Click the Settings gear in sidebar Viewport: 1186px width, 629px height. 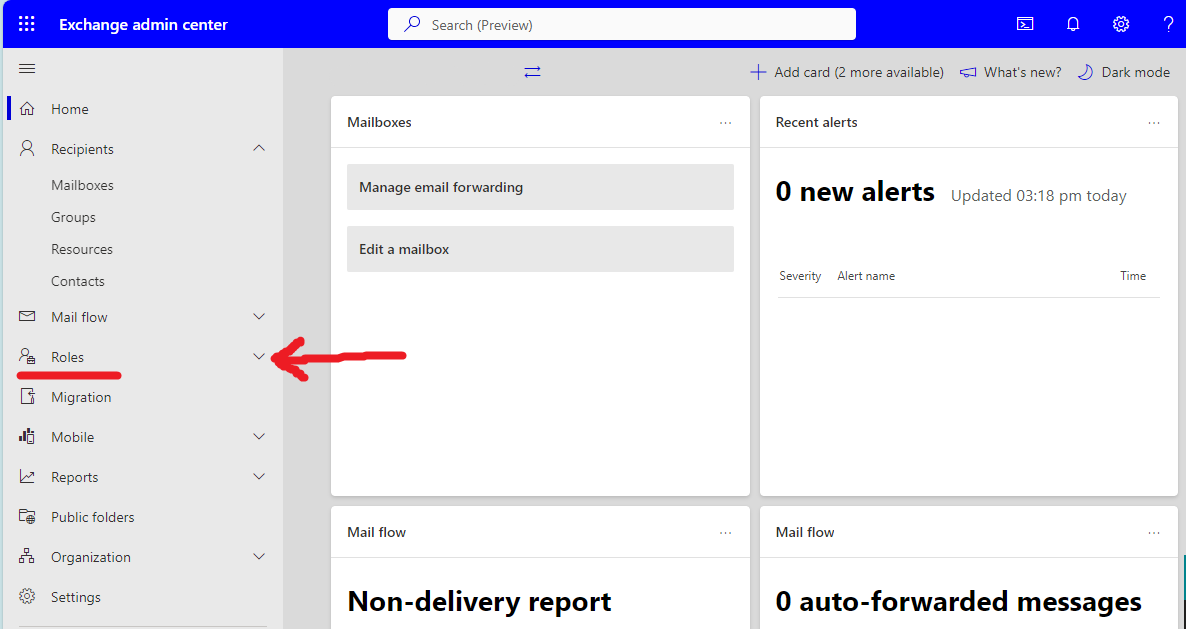(x=27, y=596)
